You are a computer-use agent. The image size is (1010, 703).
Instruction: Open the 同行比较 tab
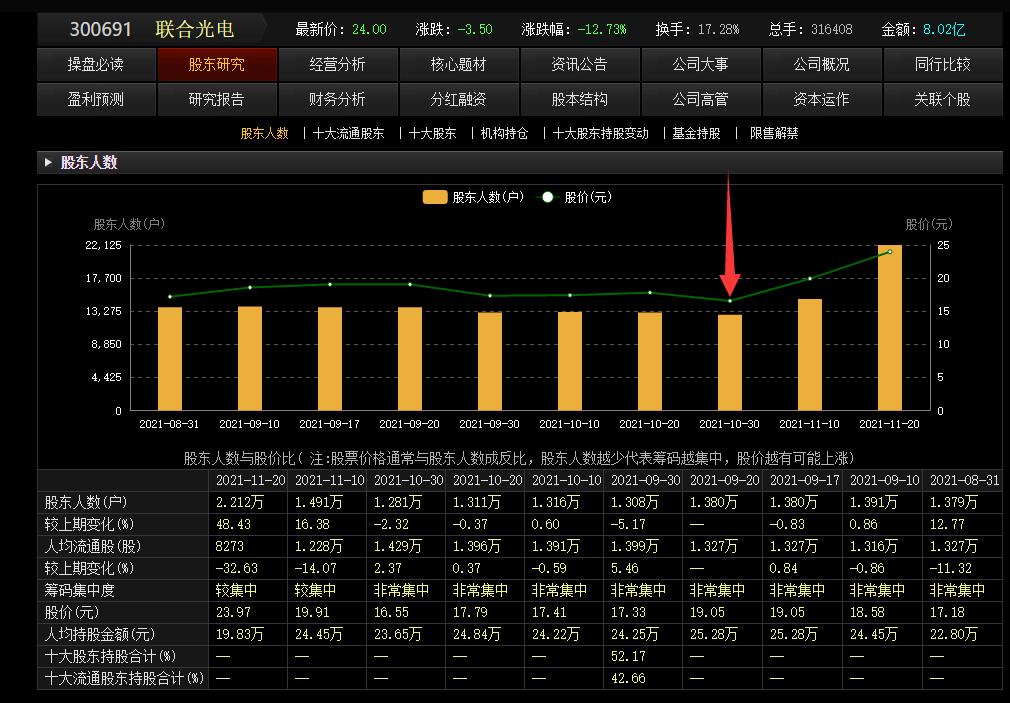(x=942, y=64)
